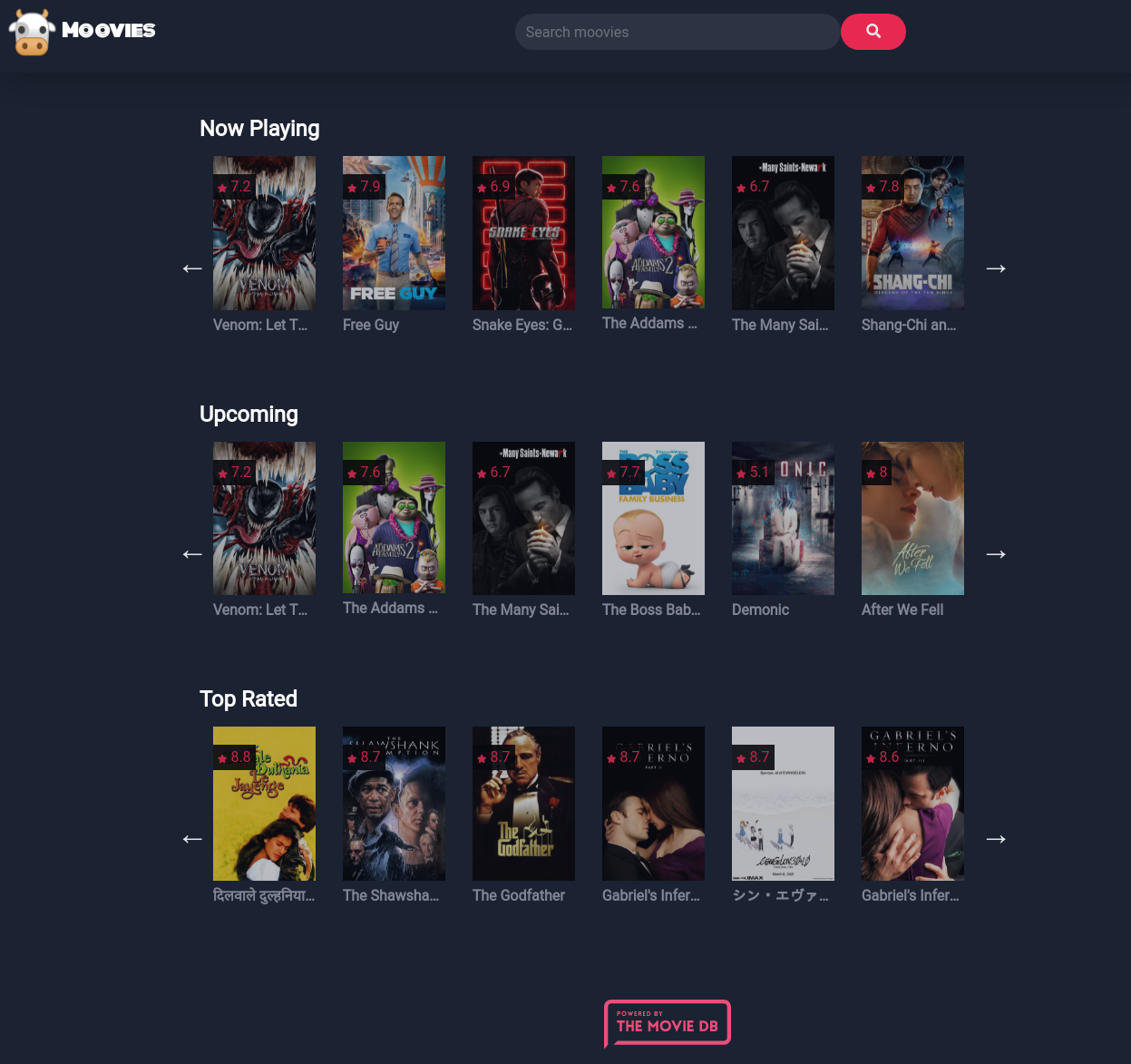The width and height of the screenshot is (1131, 1064).
Task: Click the Hindi title under the 8.8 poster
Action: point(264,895)
